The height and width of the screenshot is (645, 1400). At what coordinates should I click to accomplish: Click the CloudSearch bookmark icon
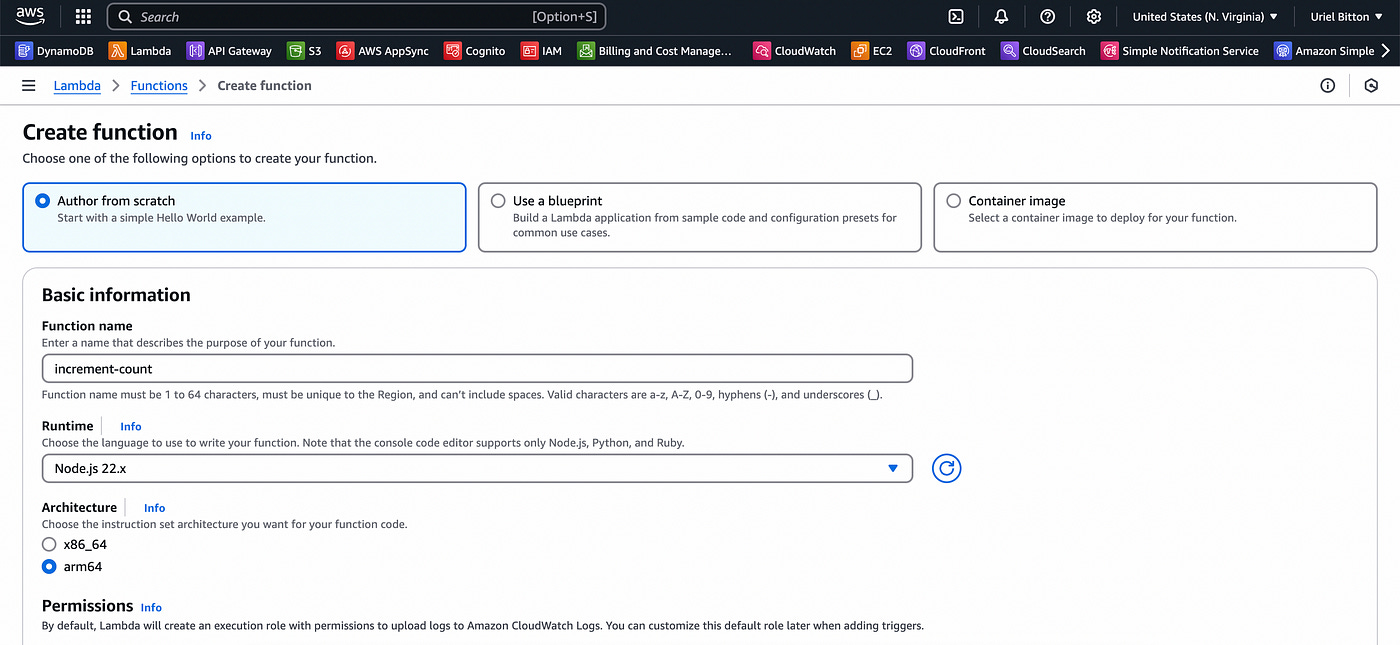1009,51
